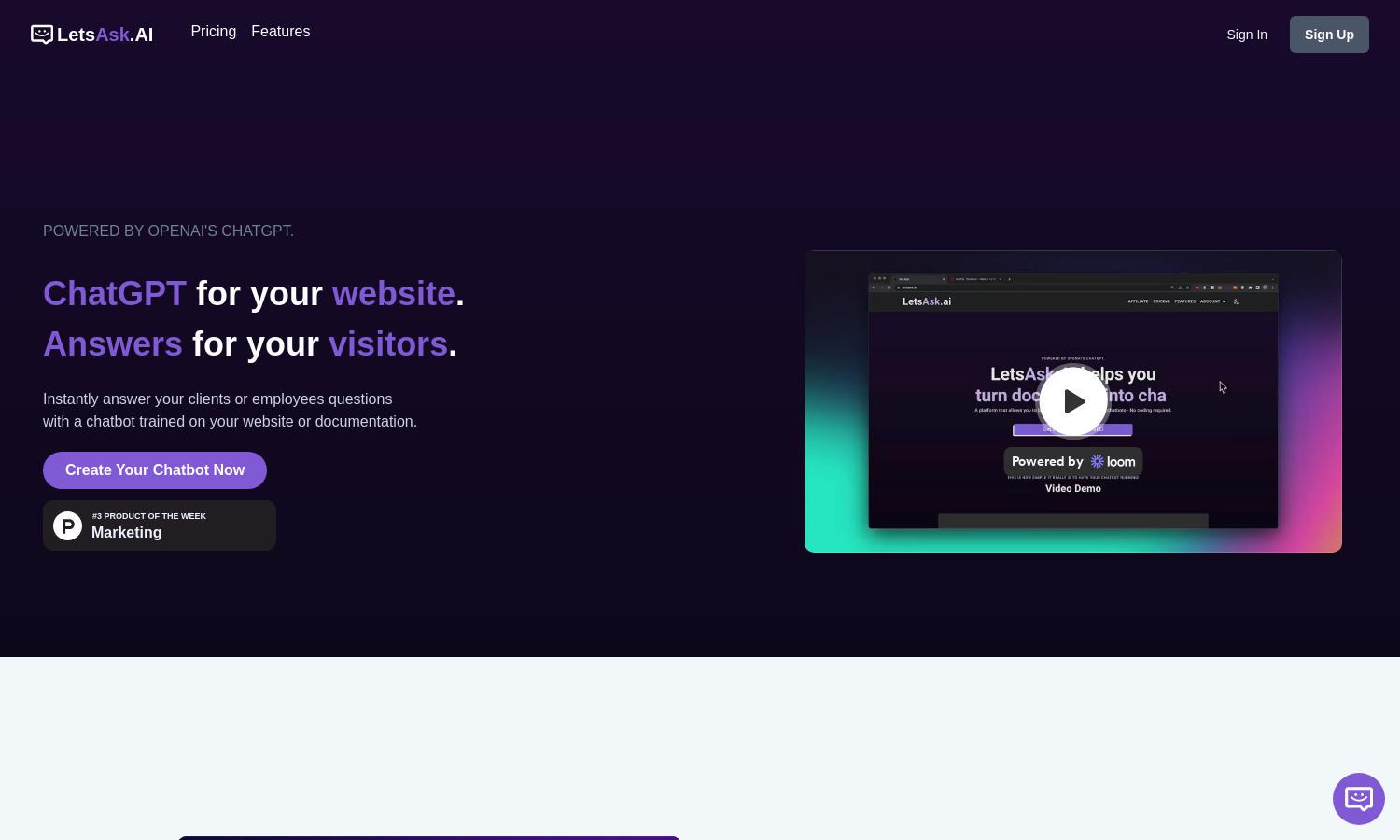Open the chatbot widget in the corner
The width and height of the screenshot is (1400, 840).
coord(1358,799)
